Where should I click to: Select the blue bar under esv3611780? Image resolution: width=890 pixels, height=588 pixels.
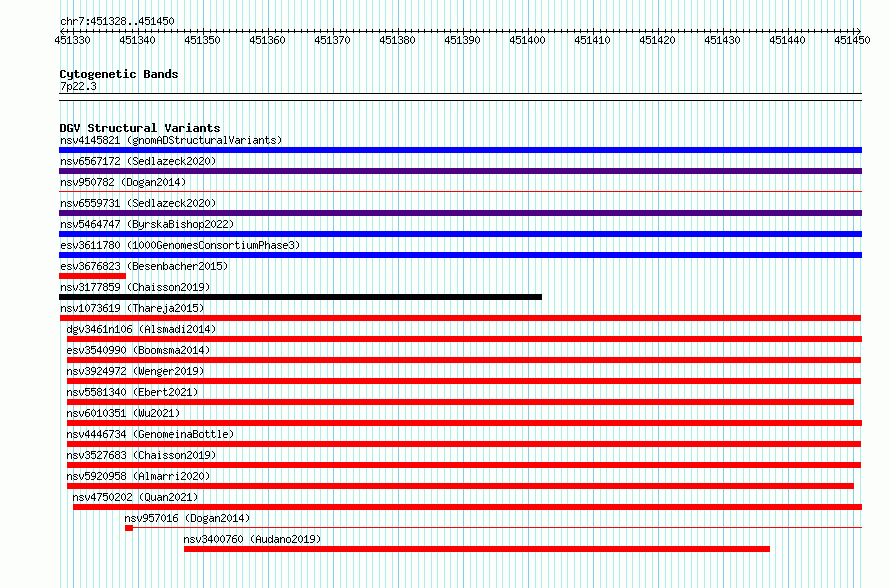pos(460,255)
